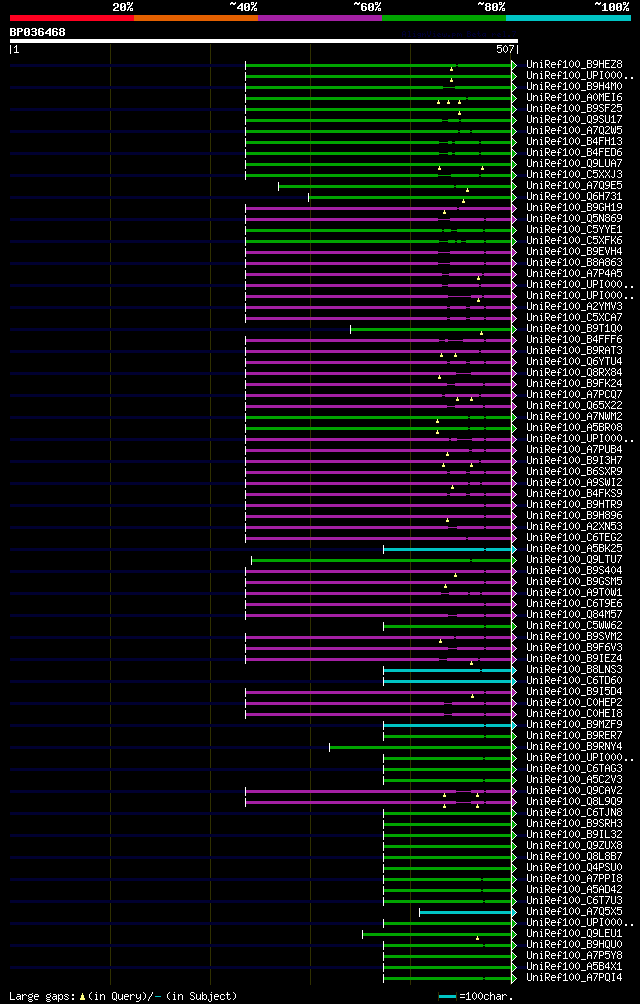
Task: Click the UniRef100_A2YMV3 label
Action: (574, 307)
